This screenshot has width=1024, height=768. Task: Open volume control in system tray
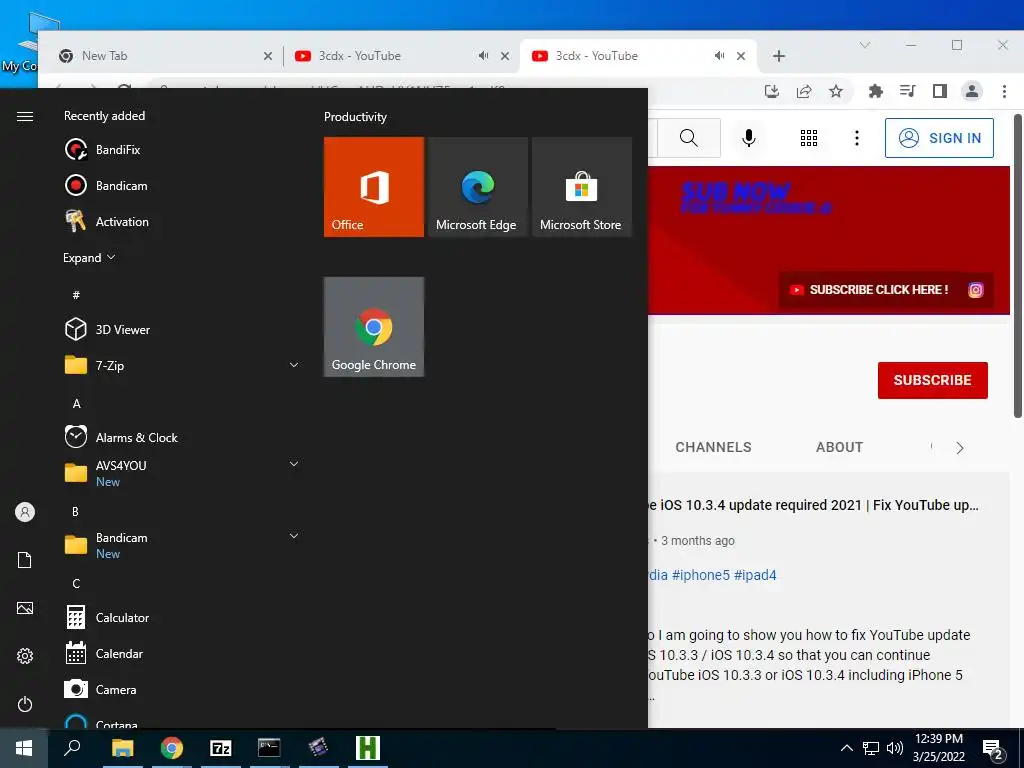point(895,748)
